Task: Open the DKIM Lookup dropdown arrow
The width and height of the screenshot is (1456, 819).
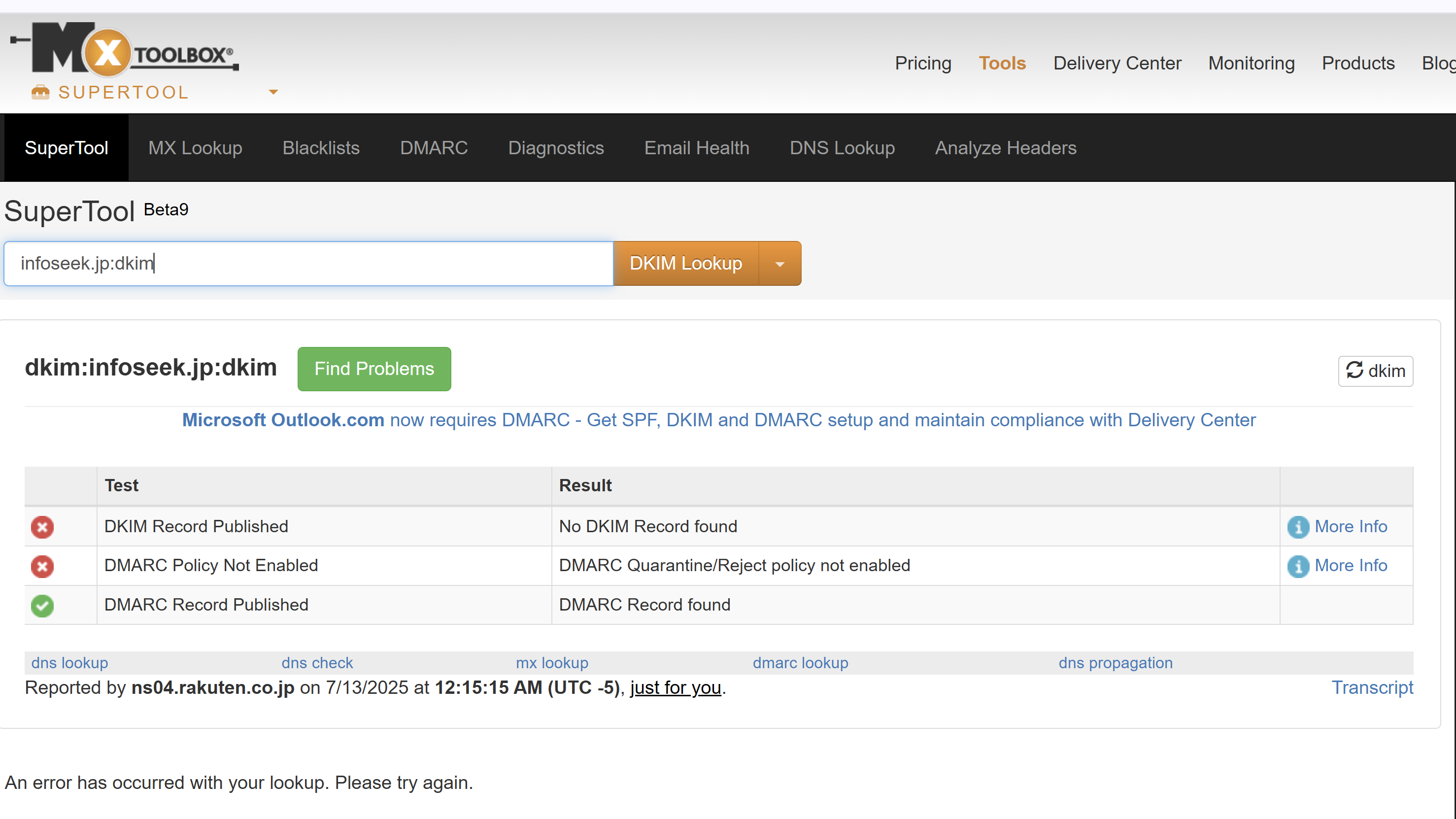Action: tap(779, 264)
